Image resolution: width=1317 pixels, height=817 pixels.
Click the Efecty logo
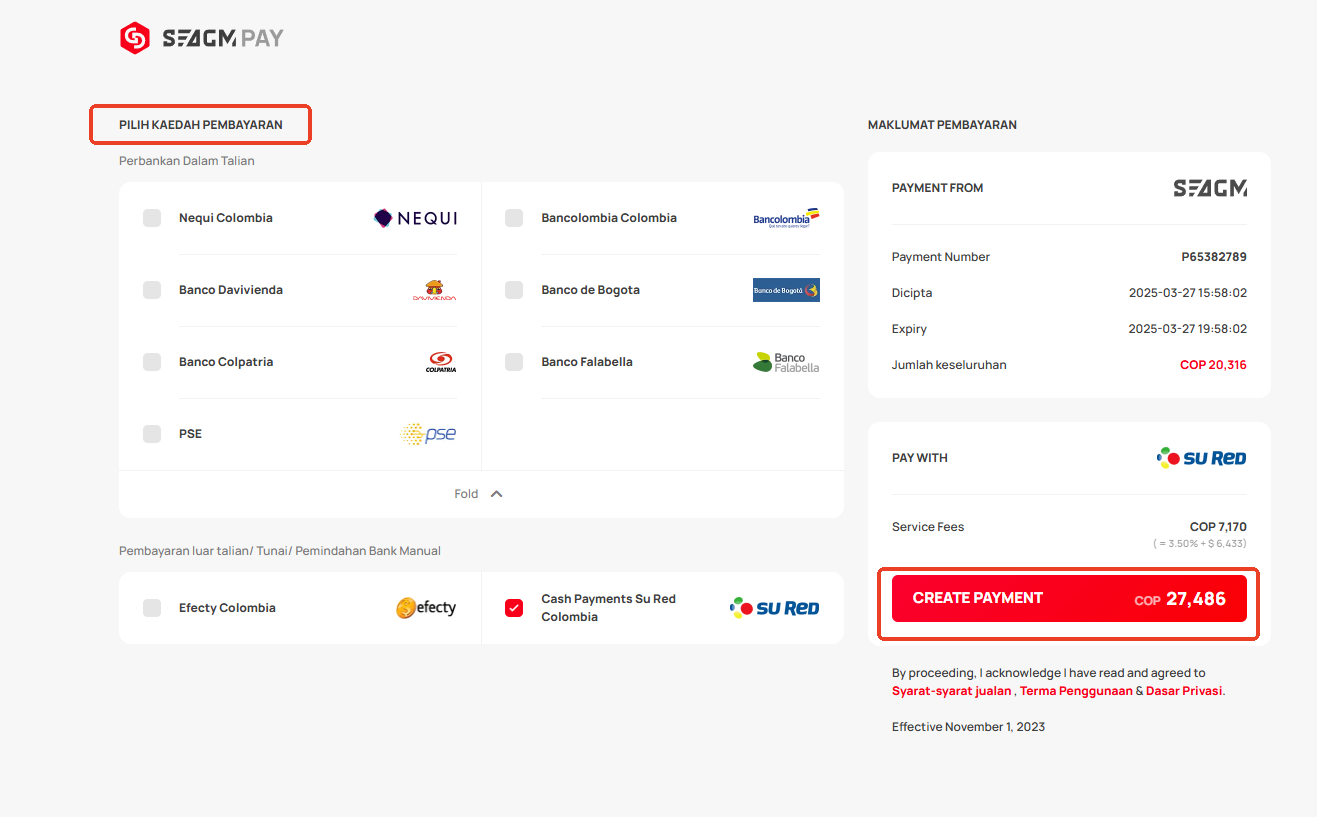pyautogui.click(x=426, y=608)
